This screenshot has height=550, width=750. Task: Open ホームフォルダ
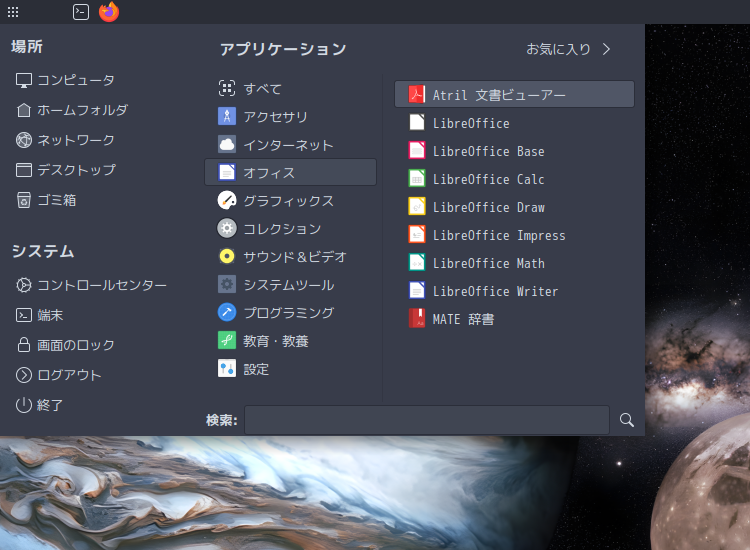(x=72, y=110)
